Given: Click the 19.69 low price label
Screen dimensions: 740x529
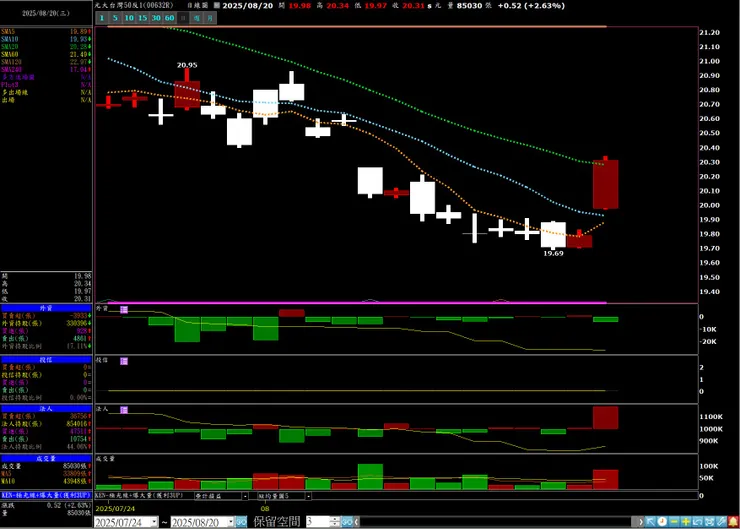Looking at the screenshot, I should click(x=553, y=253).
